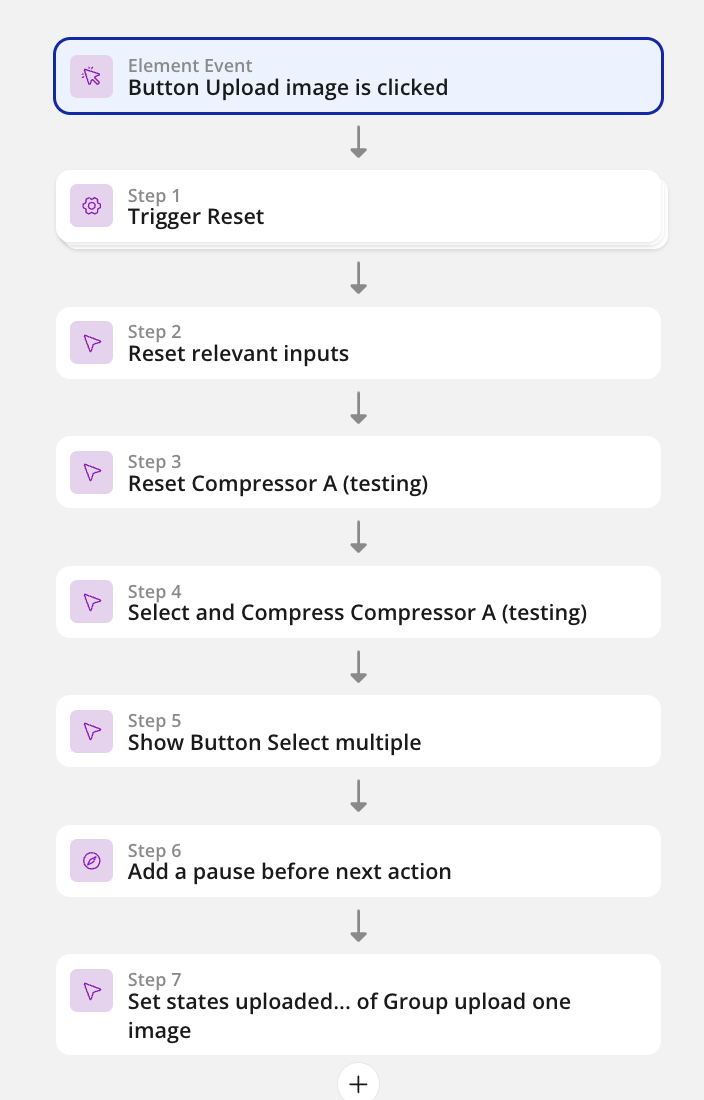704x1100 pixels.
Task: Click the Step 1 label text
Action: coord(154,196)
